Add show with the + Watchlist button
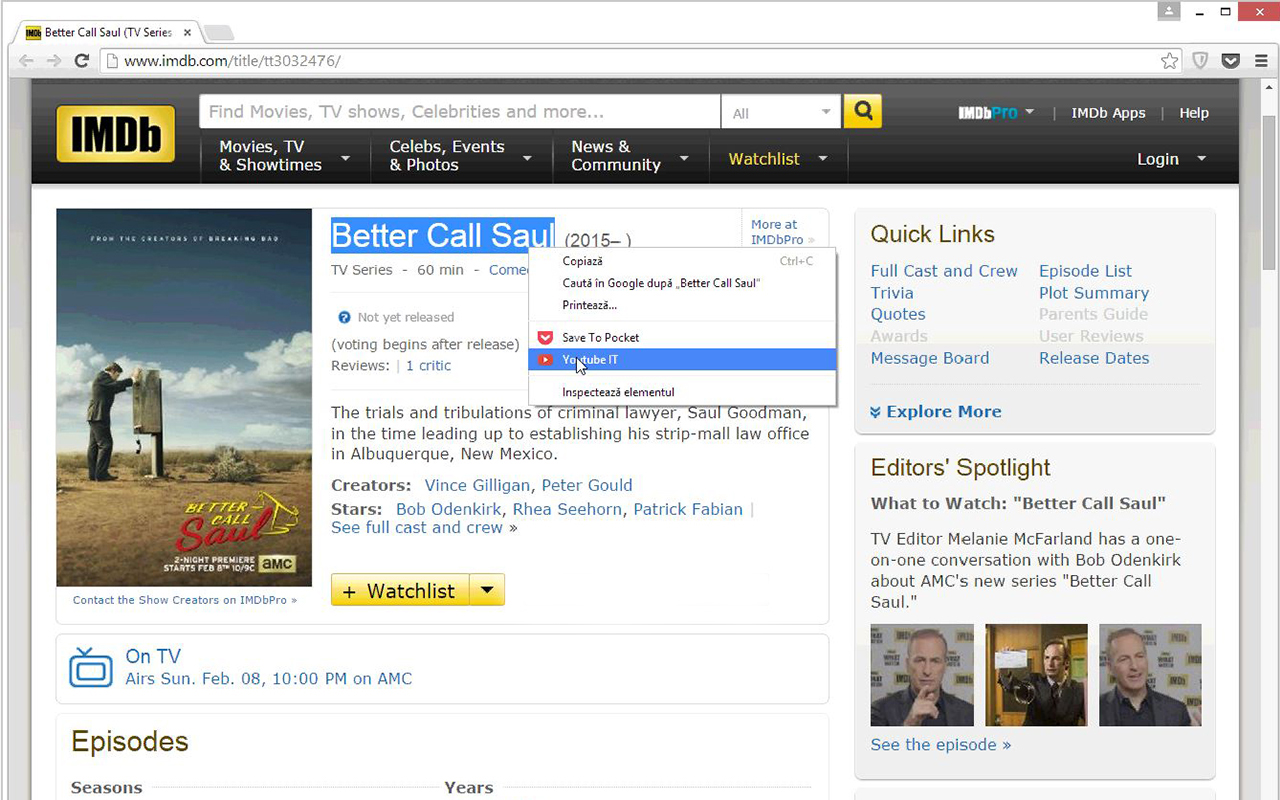Image resolution: width=1280 pixels, height=800 pixels. click(400, 590)
